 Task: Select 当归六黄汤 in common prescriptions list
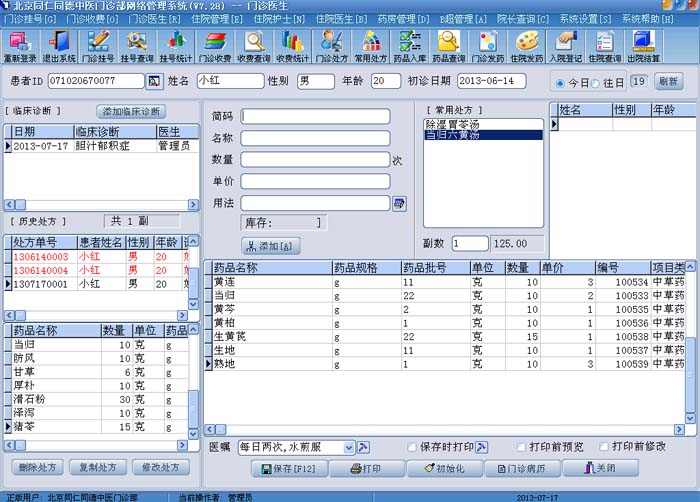tap(483, 135)
